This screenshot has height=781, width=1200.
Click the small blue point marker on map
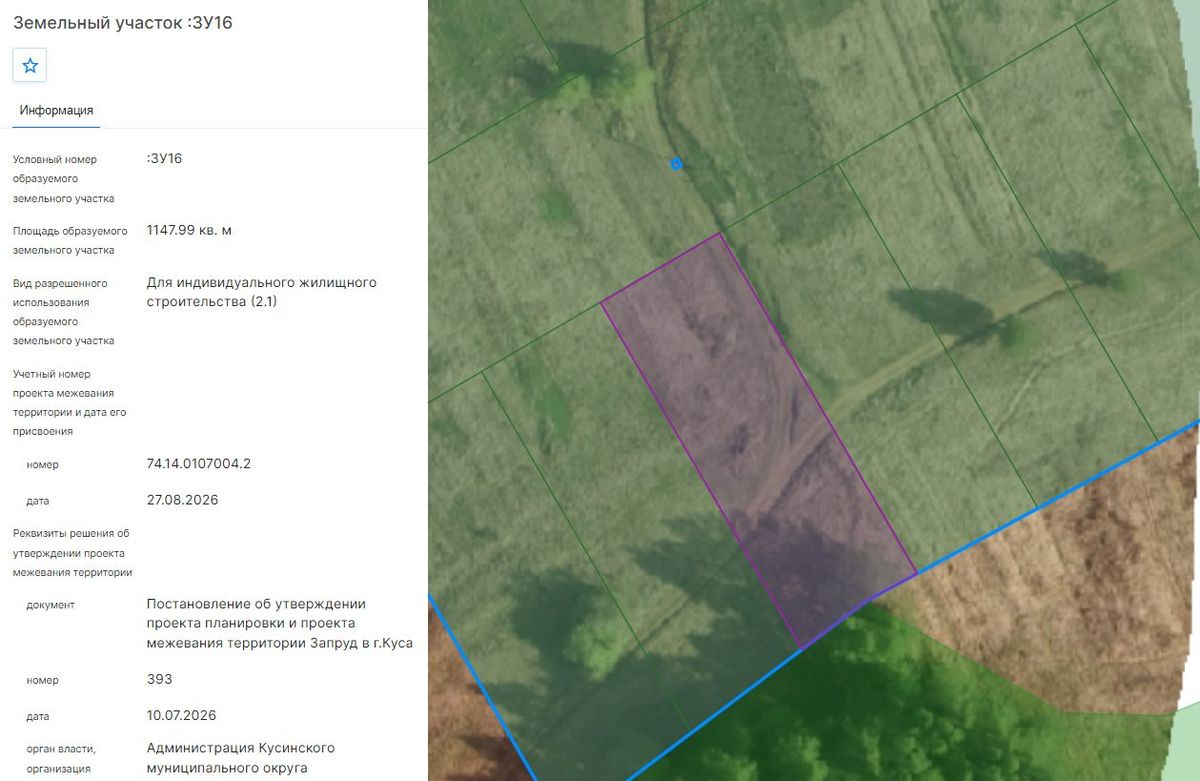[x=676, y=164]
